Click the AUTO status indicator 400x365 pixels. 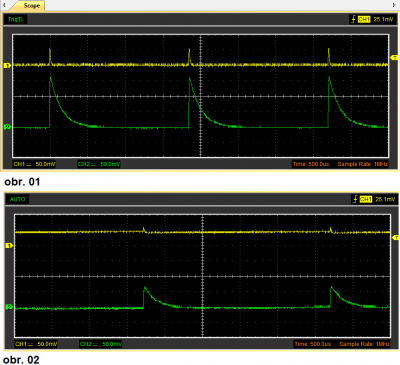18,199
